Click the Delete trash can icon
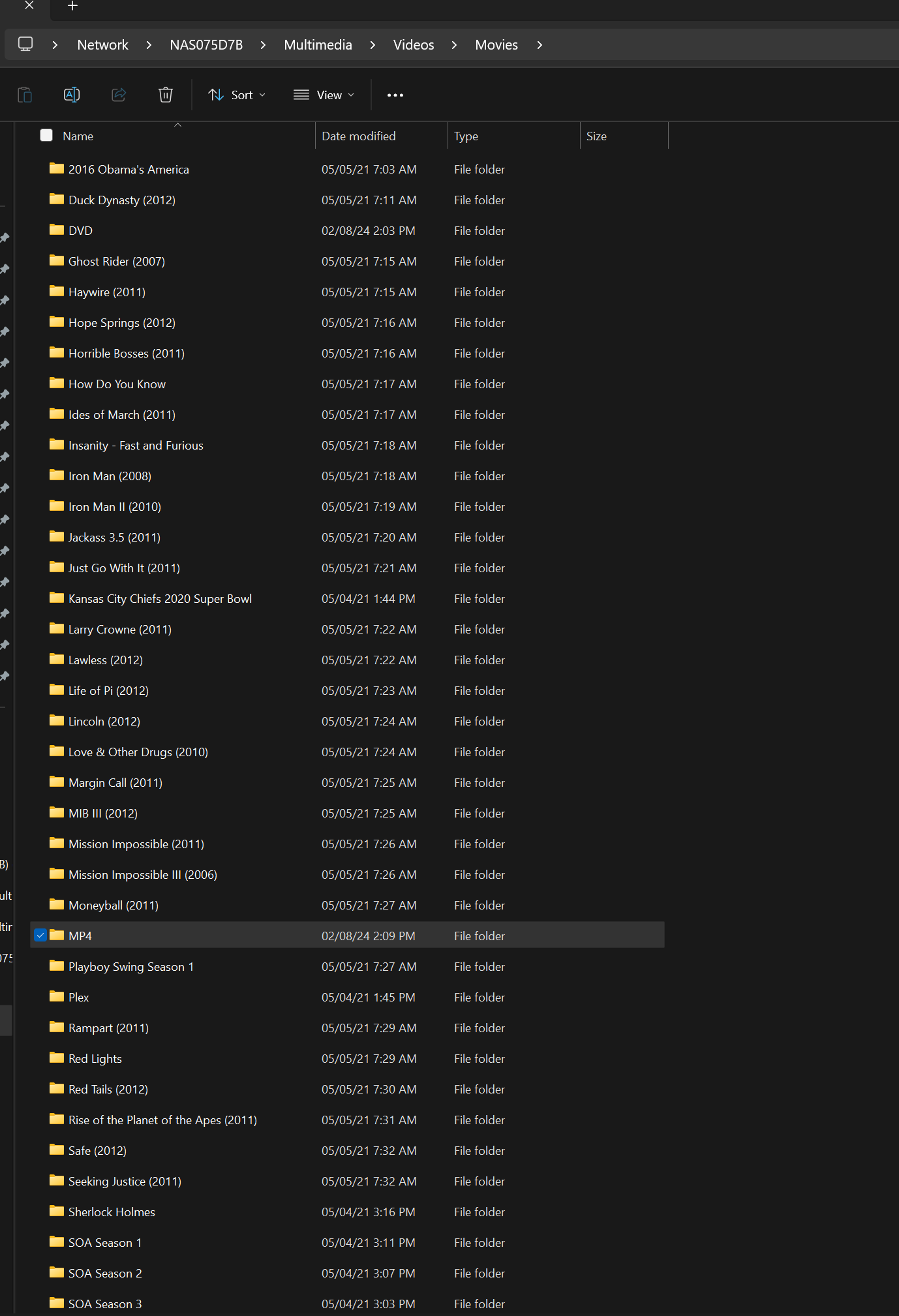The width and height of the screenshot is (899, 1316). click(x=166, y=95)
